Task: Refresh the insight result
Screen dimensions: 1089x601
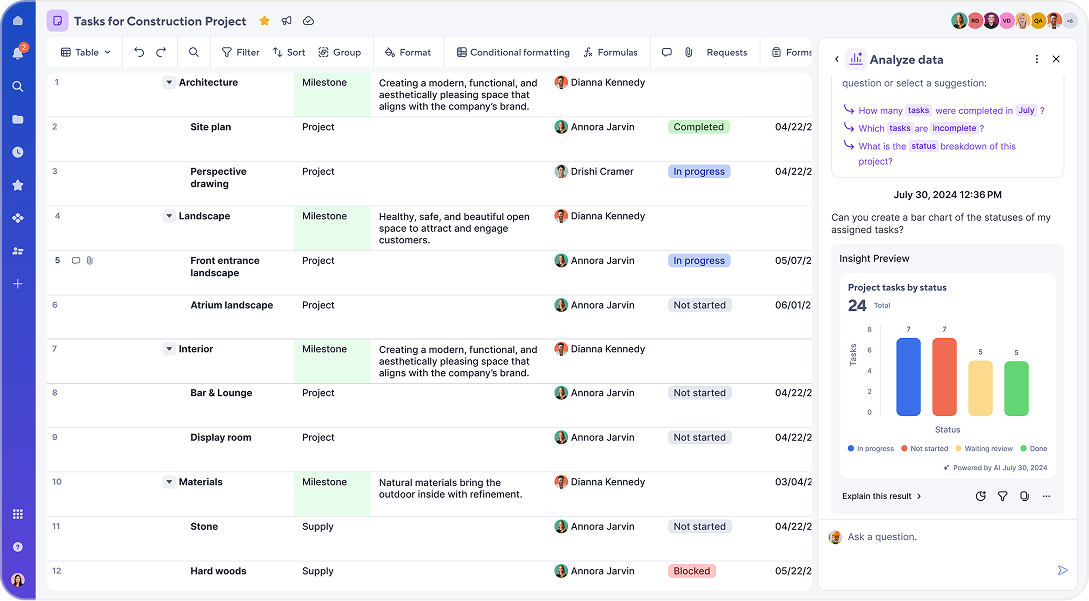Action: pos(981,496)
